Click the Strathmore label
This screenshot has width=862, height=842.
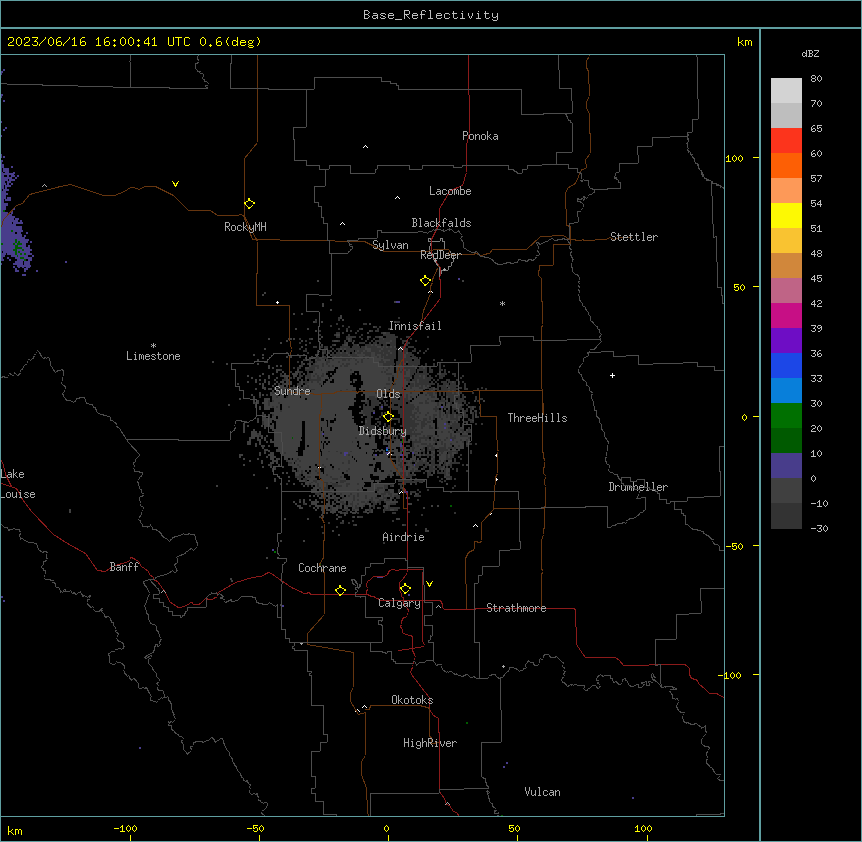(x=516, y=608)
